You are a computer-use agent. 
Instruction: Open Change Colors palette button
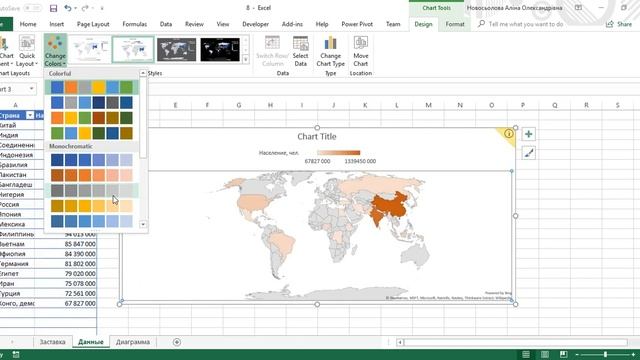click(55, 51)
